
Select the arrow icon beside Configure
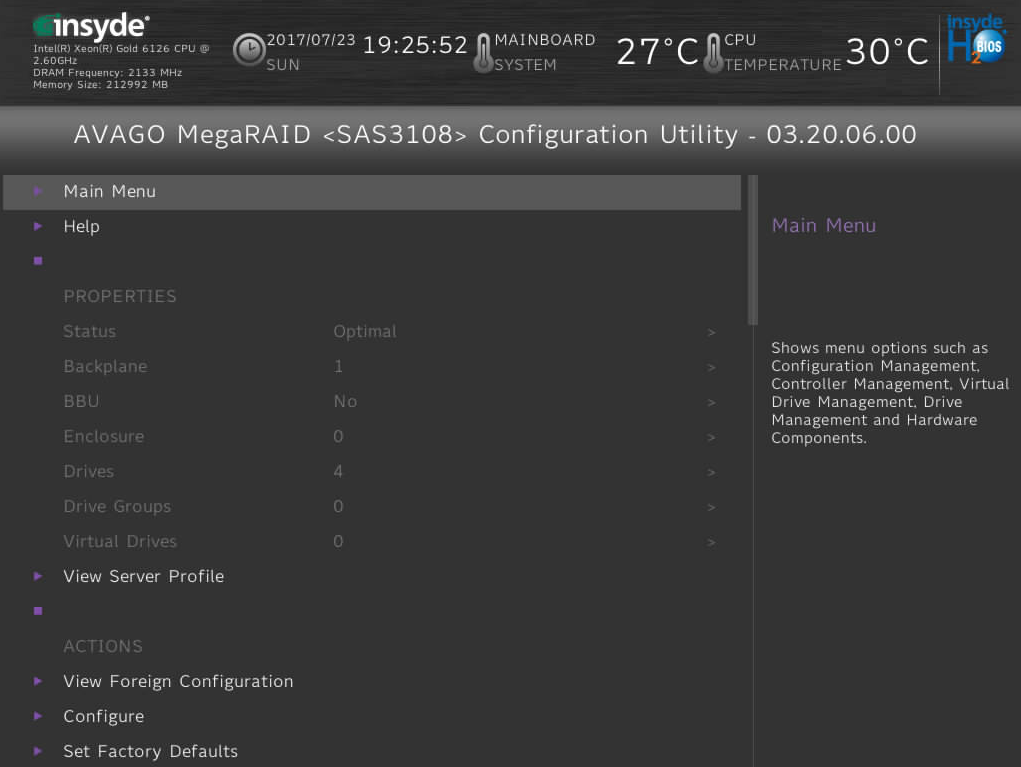pyautogui.click(x=38, y=716)
